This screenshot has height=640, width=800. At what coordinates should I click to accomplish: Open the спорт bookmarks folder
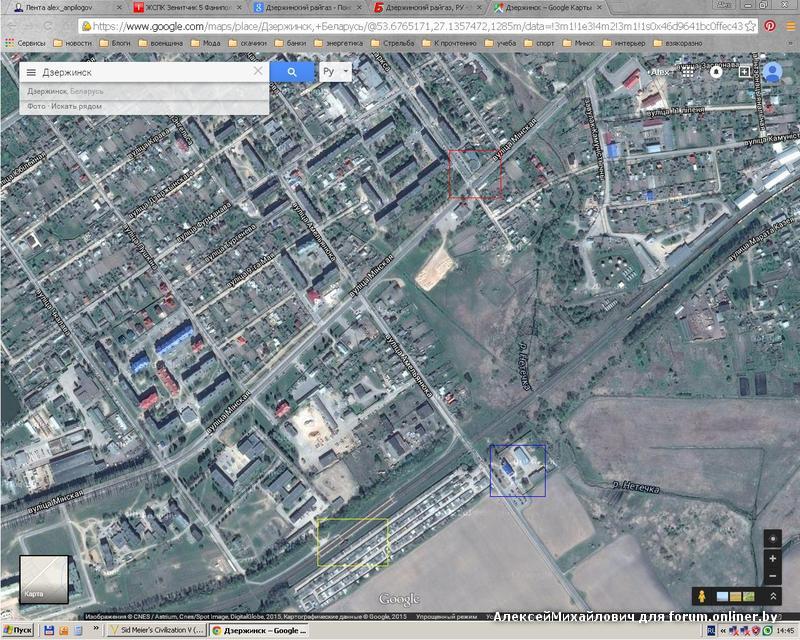(x=539, y=43)
